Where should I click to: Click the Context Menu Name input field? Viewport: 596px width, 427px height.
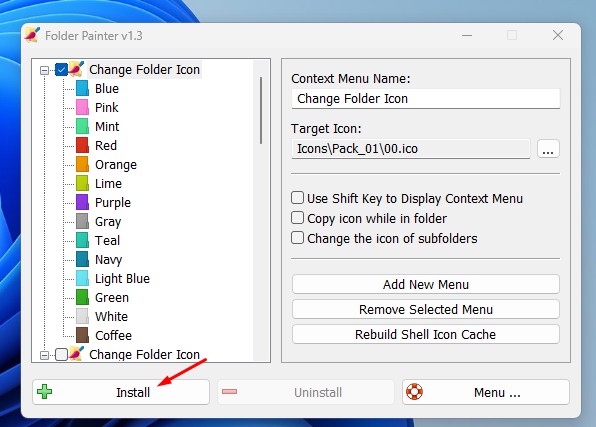426,98
